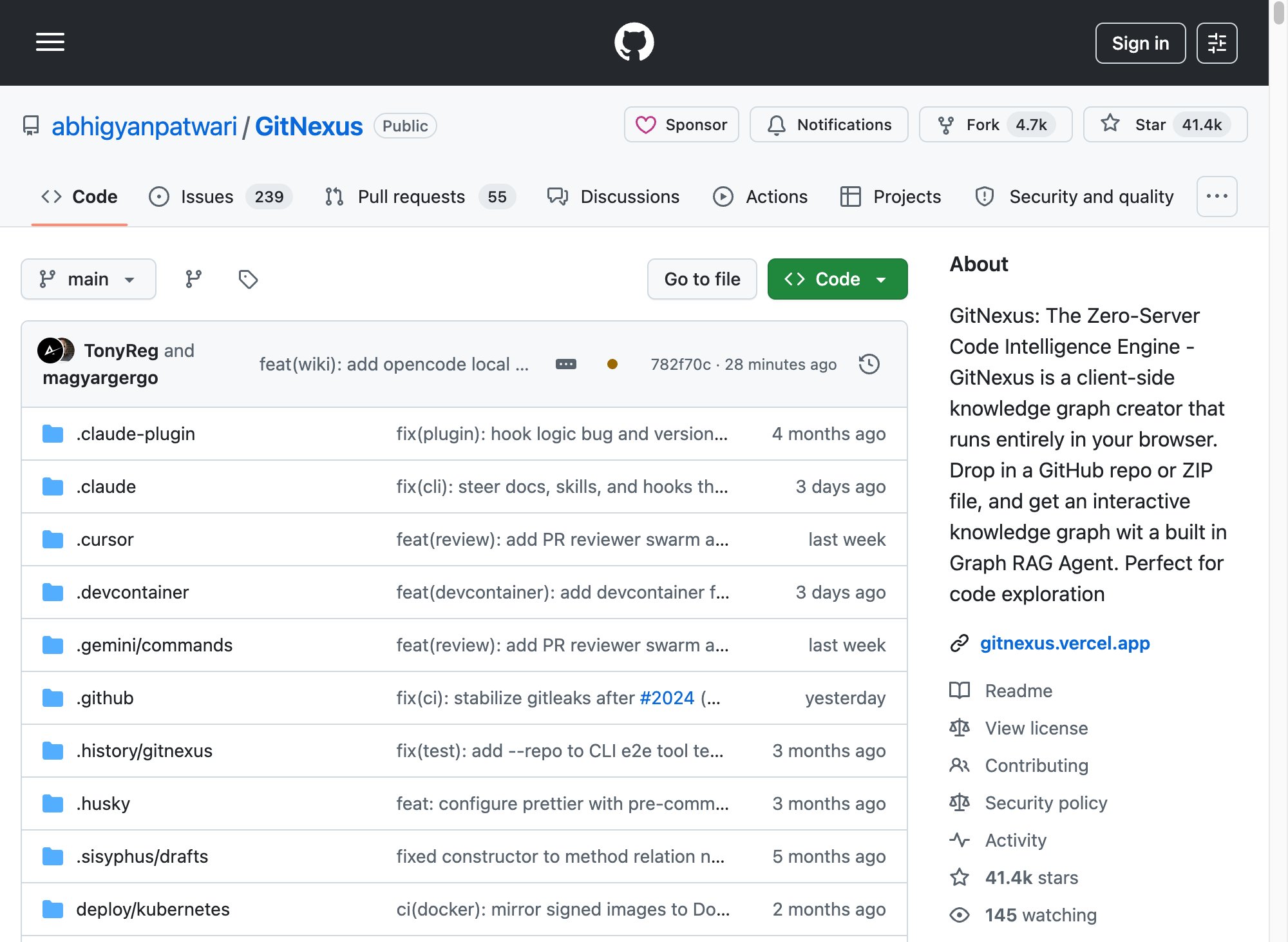Viewport: 1288px width, 942px height.
Task: Show commit status checks yellow dot
Action: [612, 364]
